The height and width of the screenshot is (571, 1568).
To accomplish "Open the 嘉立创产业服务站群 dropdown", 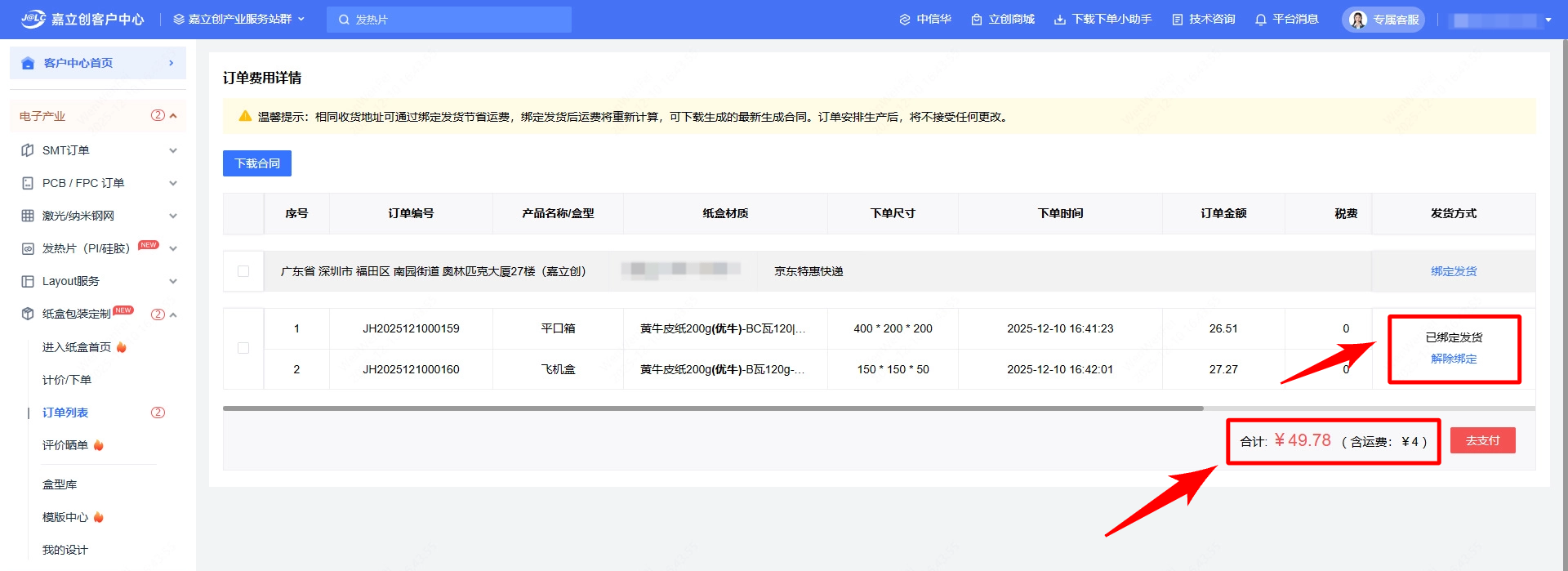I will point(239,19).
